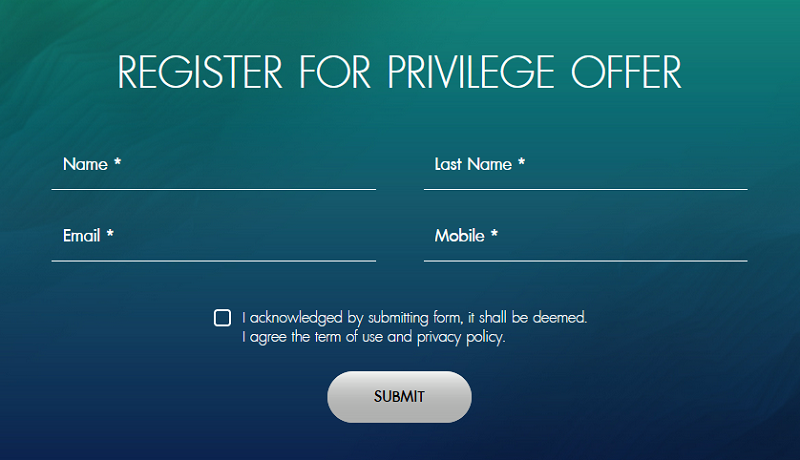Click the words 'privacy policy' in the agreement

click(x=461, y=338)
